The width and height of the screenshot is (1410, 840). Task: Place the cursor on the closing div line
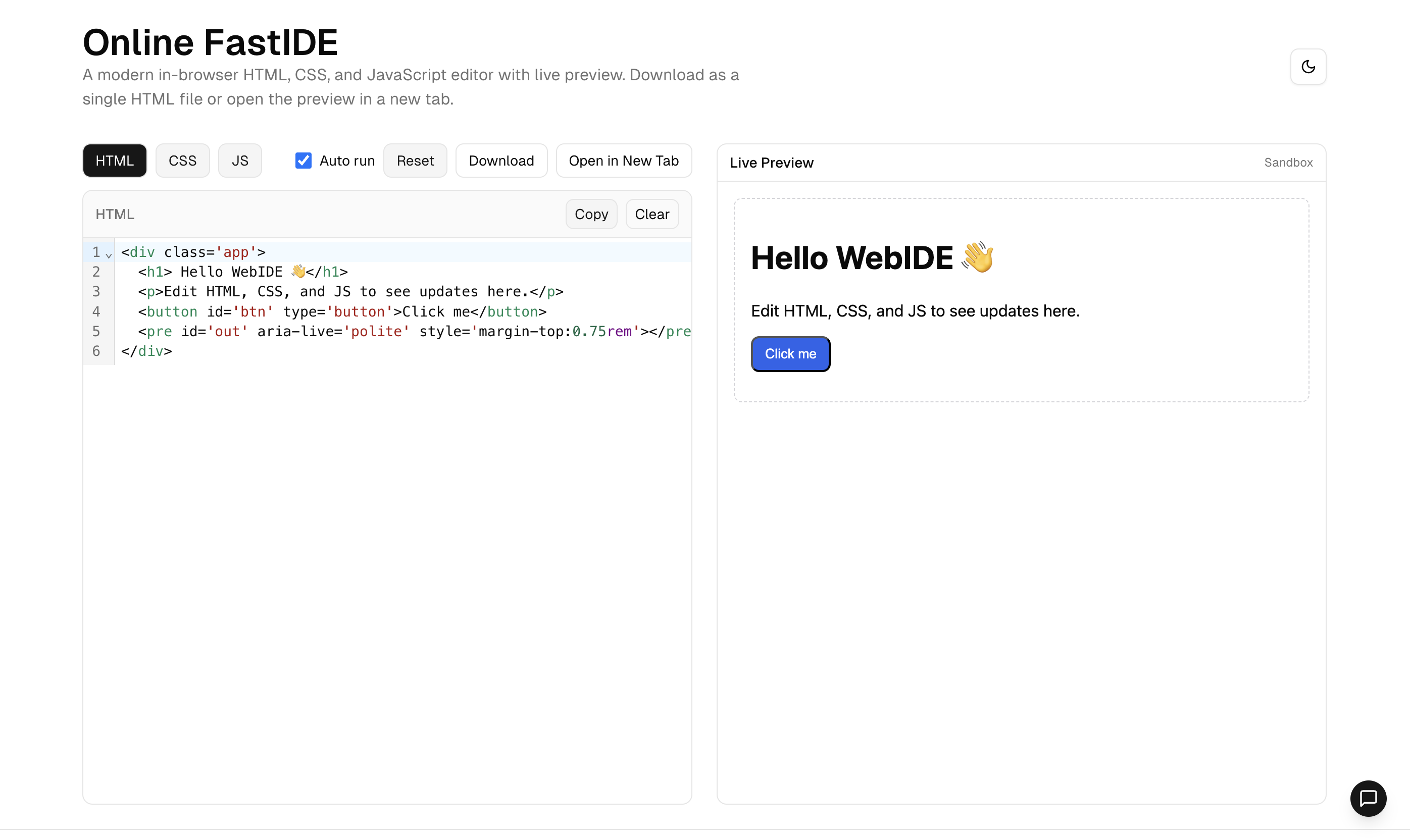146,351
